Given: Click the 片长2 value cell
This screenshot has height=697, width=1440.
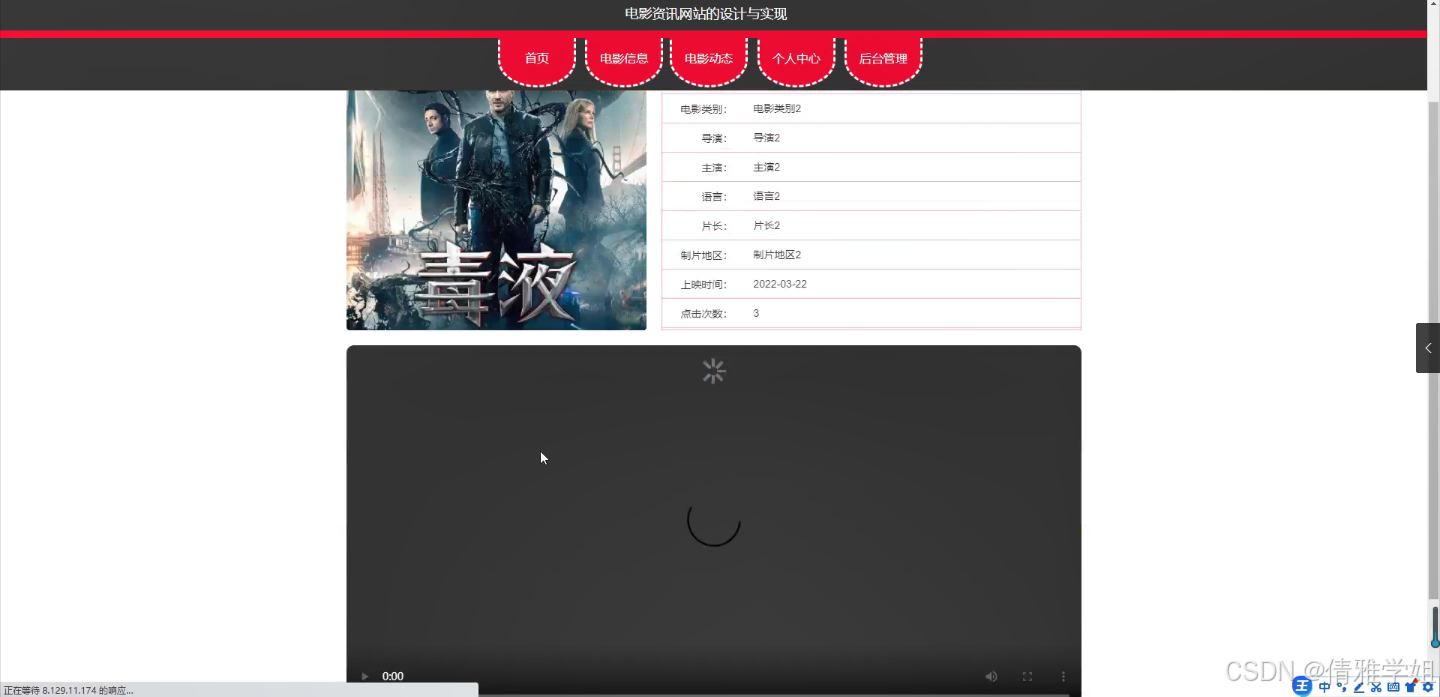Looking at the screenshot, I should [x=766, y=226].
